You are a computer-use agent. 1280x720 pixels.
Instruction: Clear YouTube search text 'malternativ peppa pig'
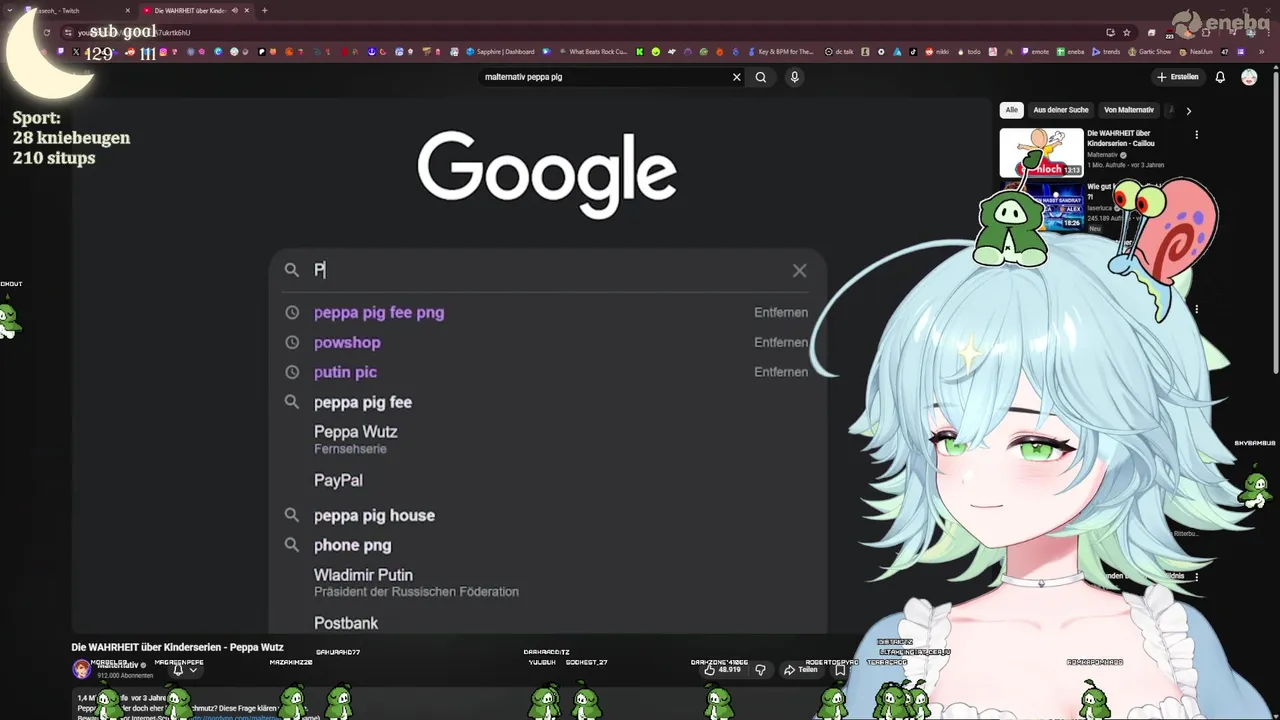(x=737, y=77)
